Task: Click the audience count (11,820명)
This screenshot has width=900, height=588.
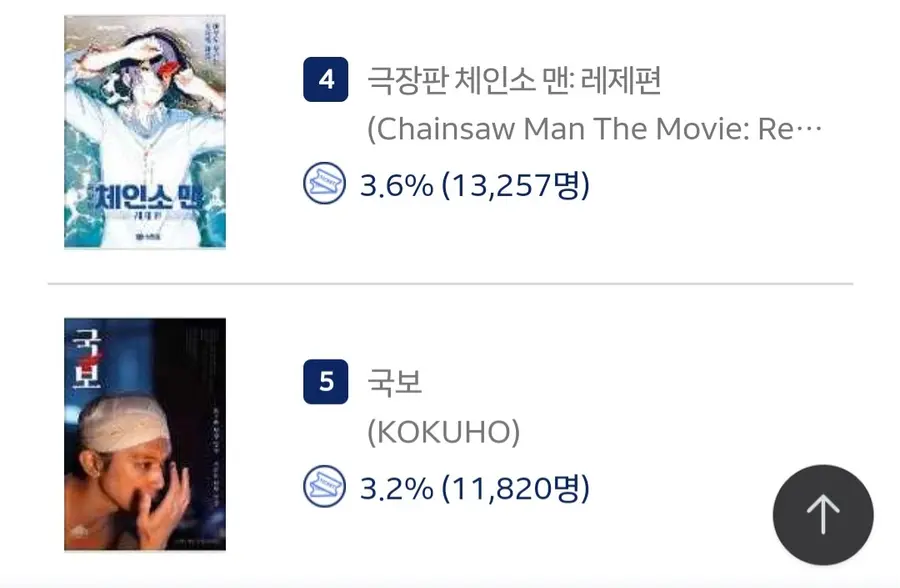Action: click(x=516, y=489)
